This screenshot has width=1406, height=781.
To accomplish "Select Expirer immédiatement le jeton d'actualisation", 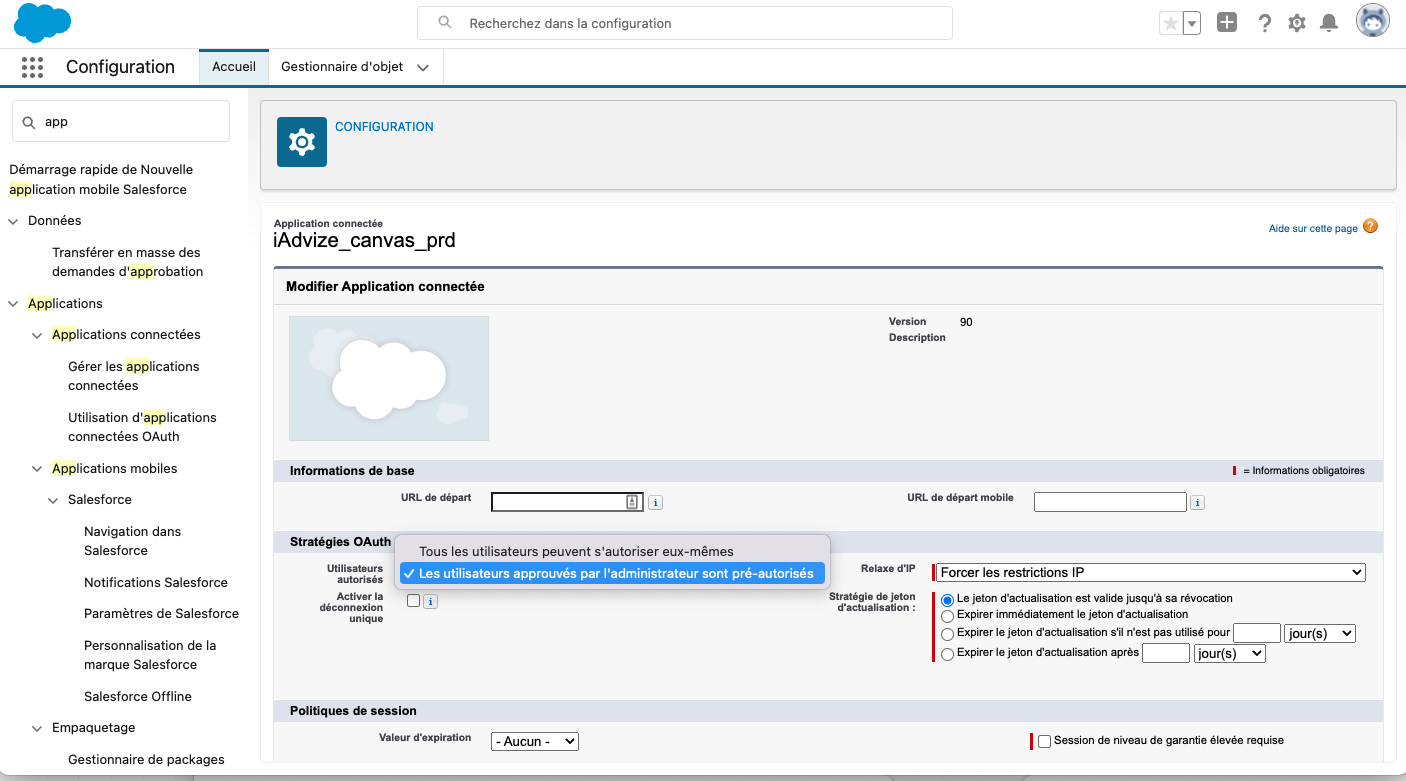I will coord(947,615).
